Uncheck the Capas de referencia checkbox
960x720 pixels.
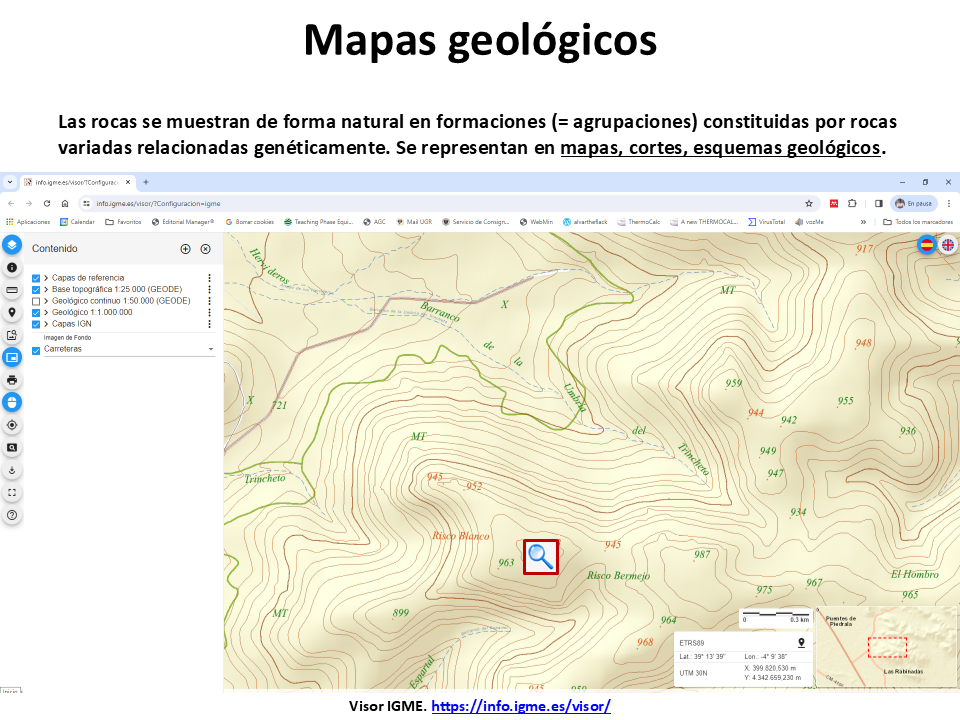[37, 278]
